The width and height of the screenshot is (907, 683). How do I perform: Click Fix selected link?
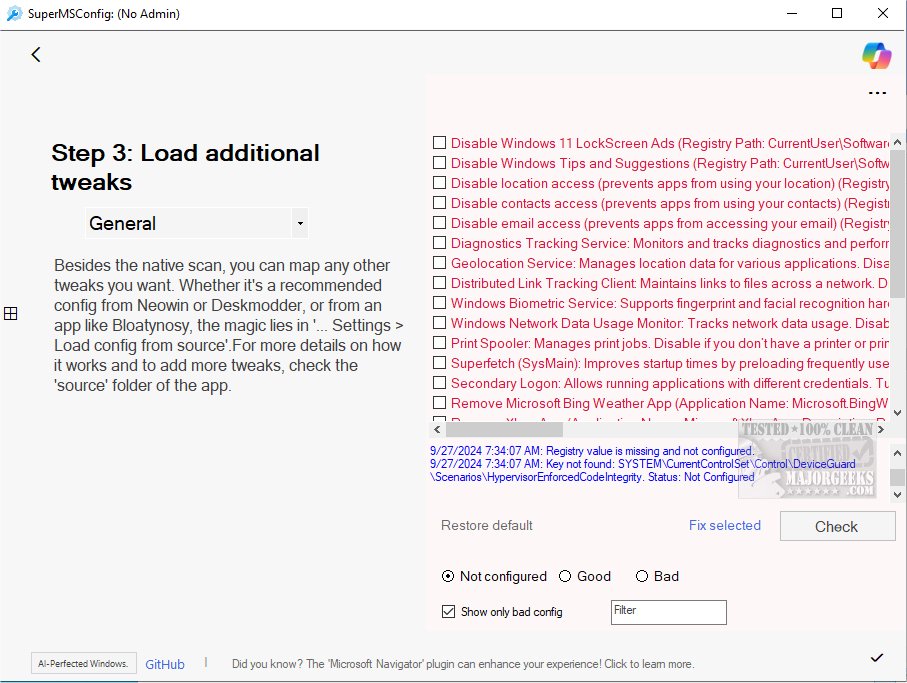[x=724, y=525]
